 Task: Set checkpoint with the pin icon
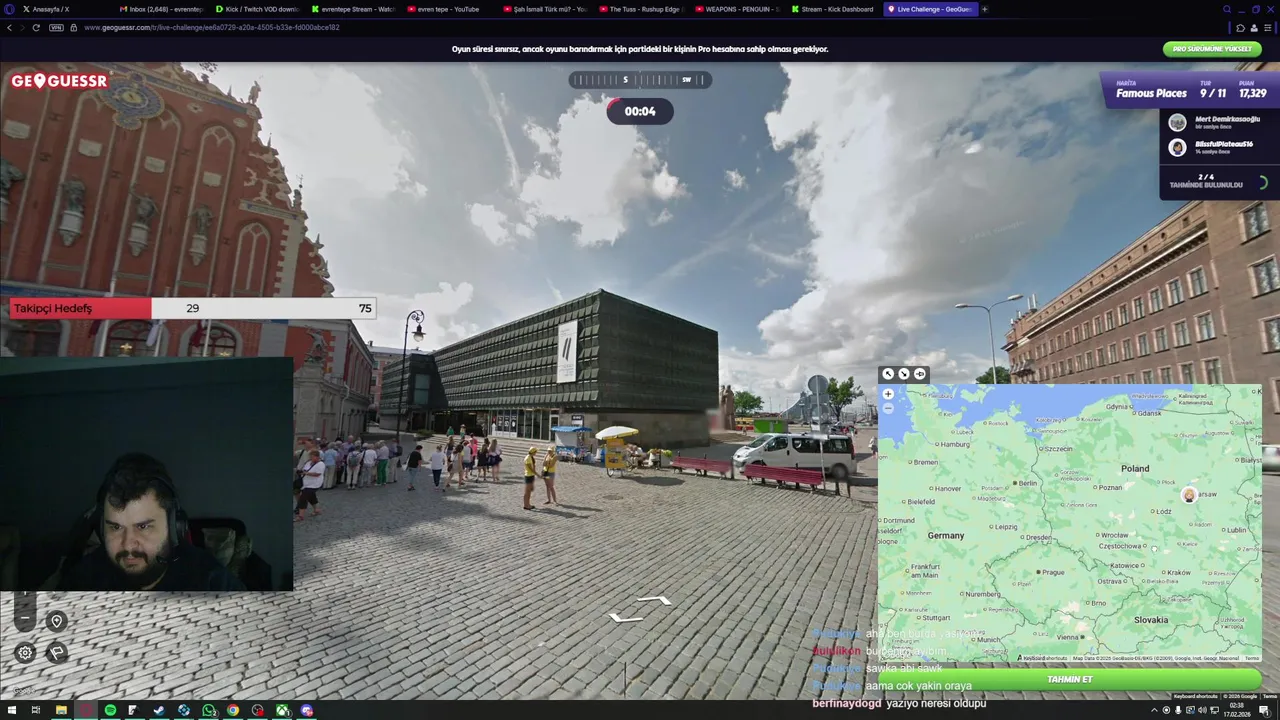click(x=57, y=621)
